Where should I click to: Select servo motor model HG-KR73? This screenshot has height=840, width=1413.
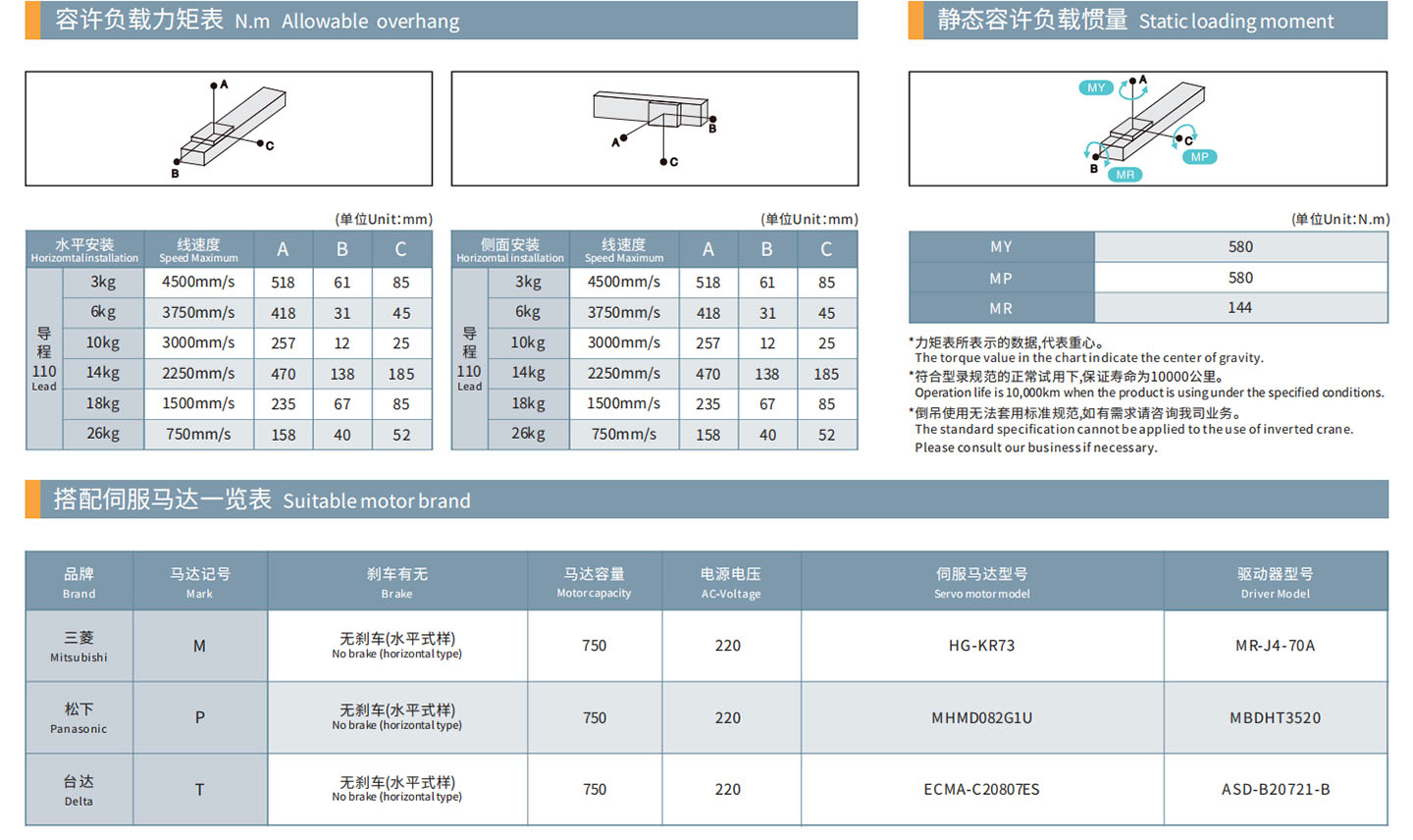click(x=981, y=646)
